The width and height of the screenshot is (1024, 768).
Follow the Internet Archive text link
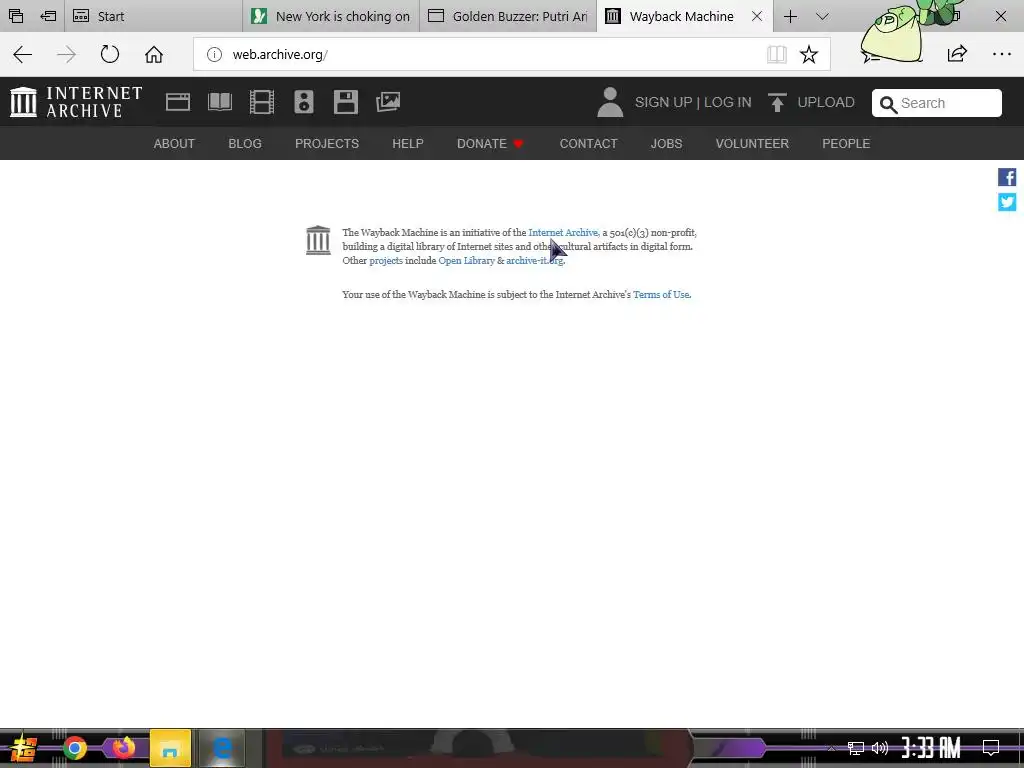[x=564, y=232]
